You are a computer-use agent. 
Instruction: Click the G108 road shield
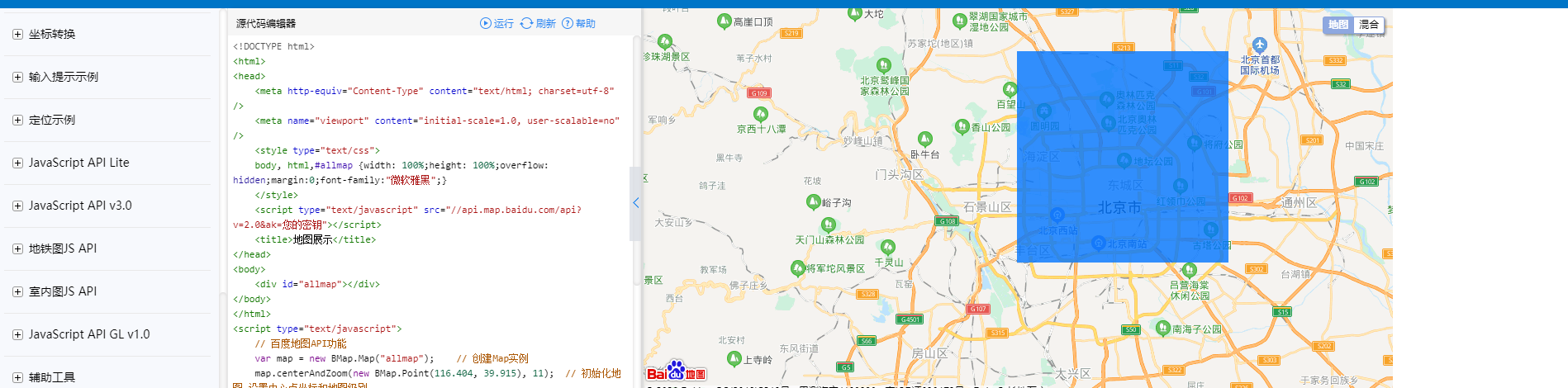coord(948,220)
